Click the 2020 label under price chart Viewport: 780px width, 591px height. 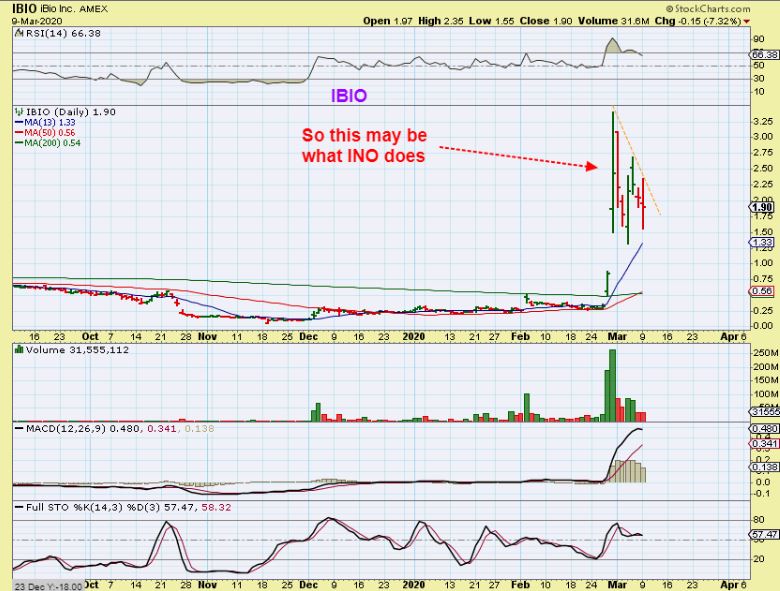pyautogui.click(x=414, y=337)
